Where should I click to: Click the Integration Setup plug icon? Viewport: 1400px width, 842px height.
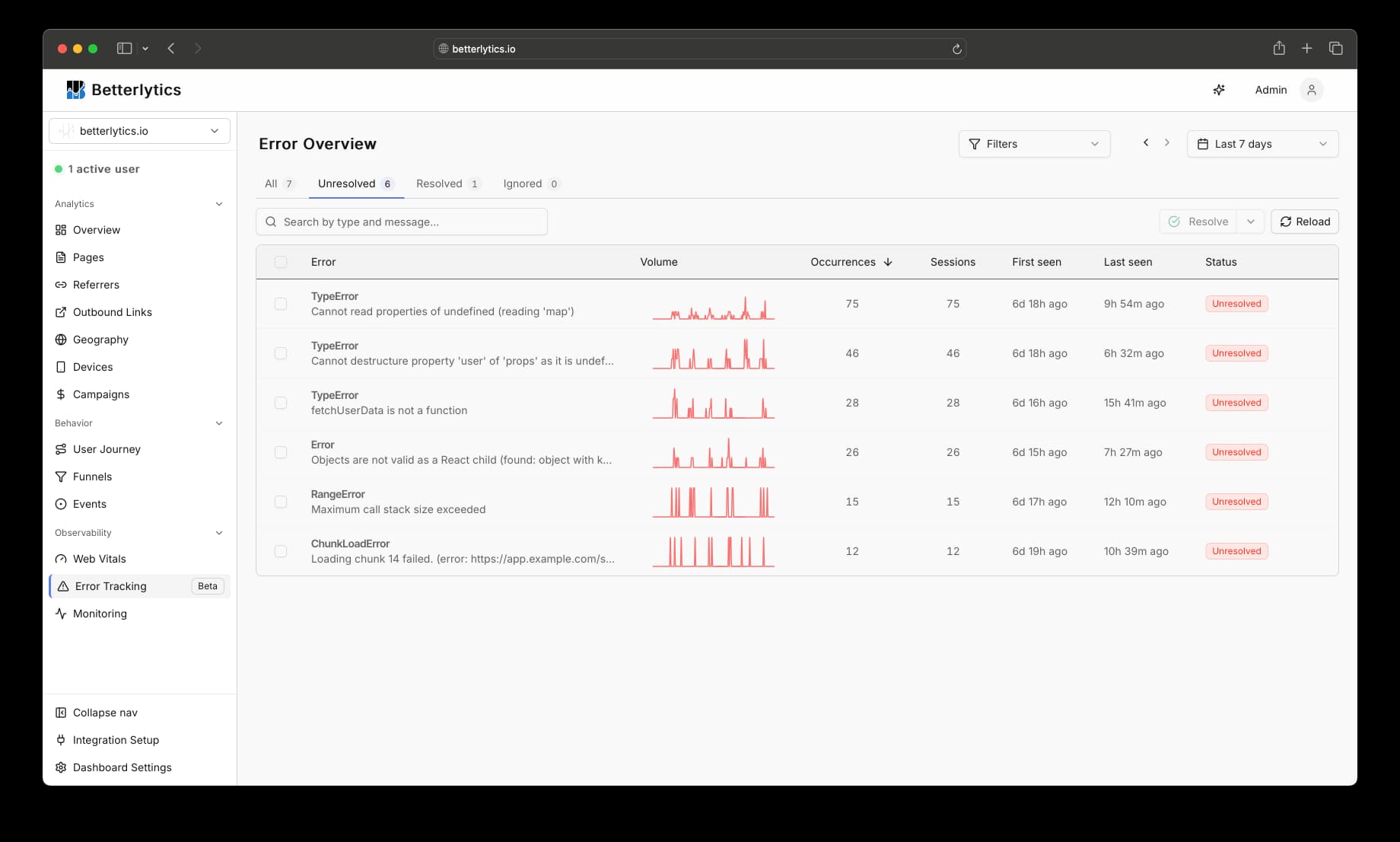point(61,740)
